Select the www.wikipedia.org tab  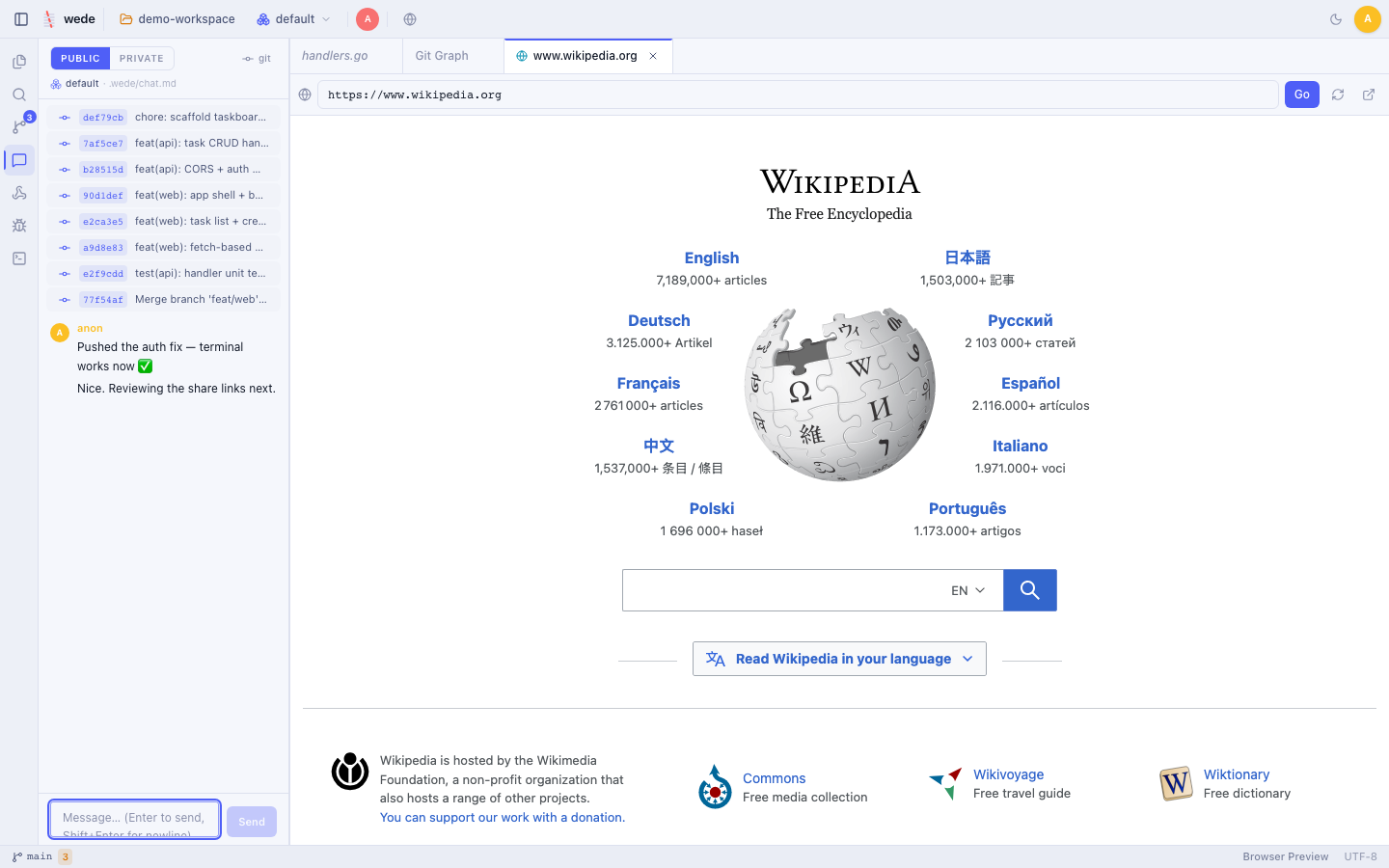[585, 56]
